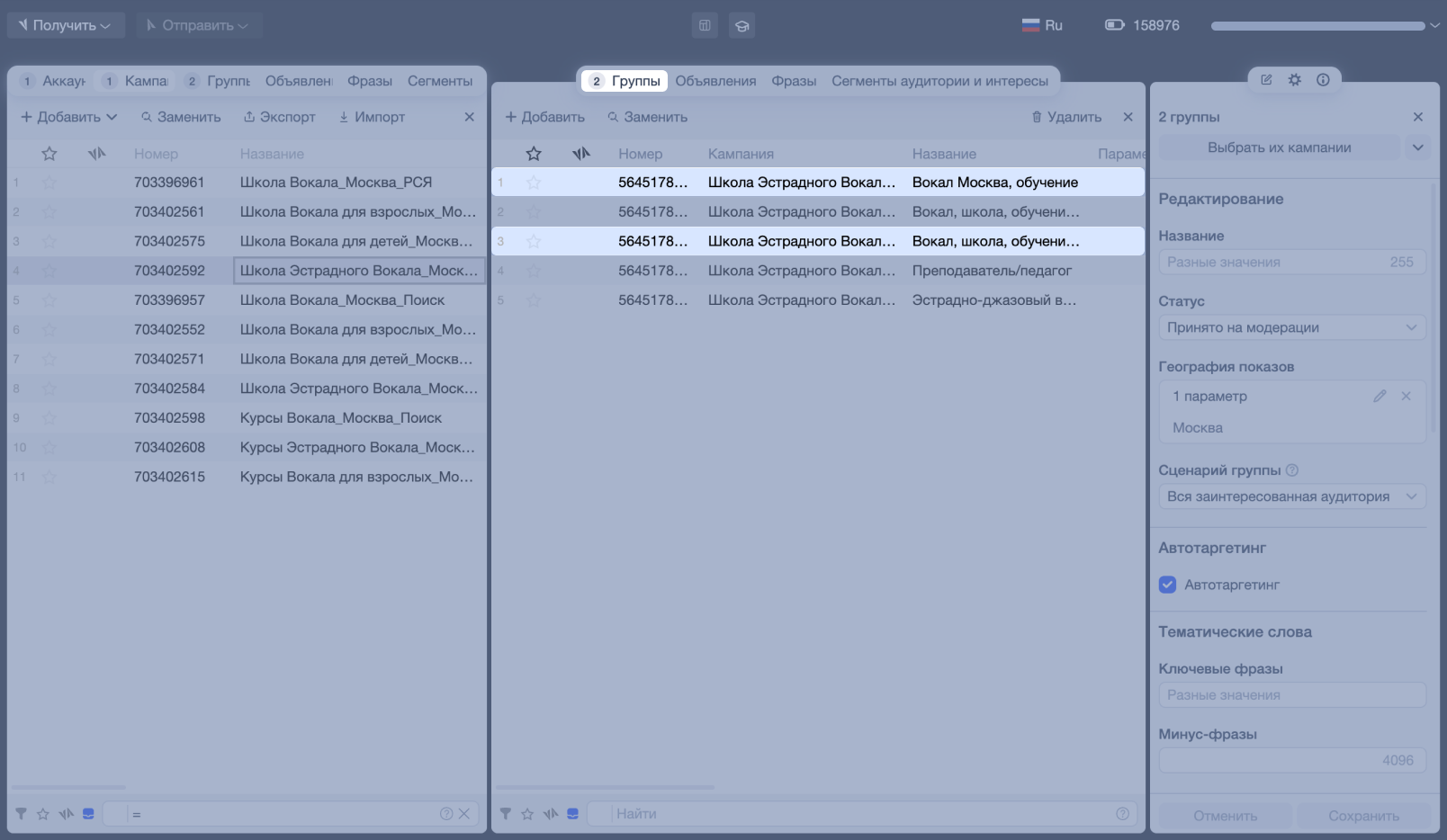Viewport: 1447px width, 840px height.
Task: Click horizontal scrollbar under groups table
Action: pyautogui.click(x=605, y=788)
